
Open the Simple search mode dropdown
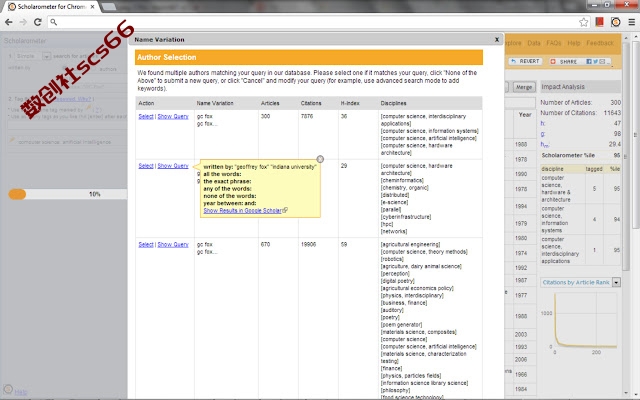(46, 56)
